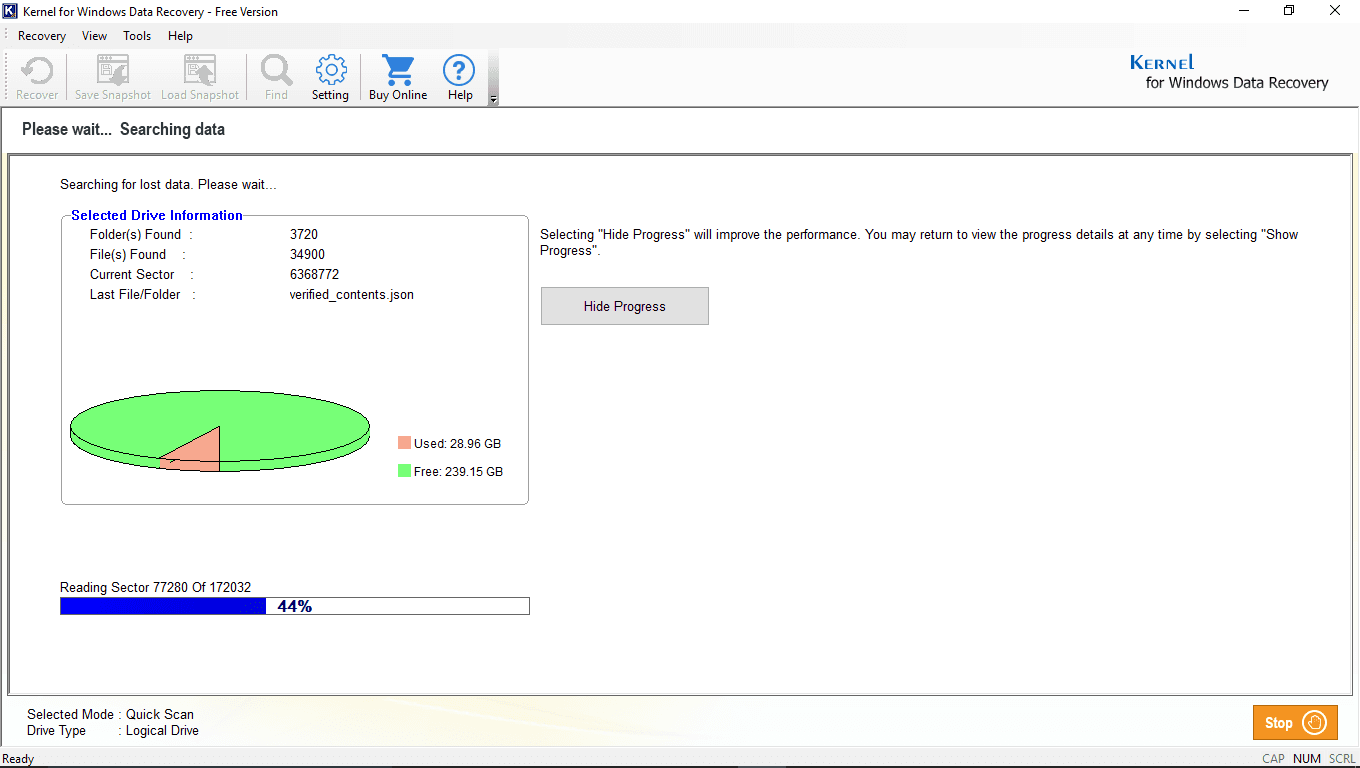1360x768 pixels.
Task: Expand the toolbar overflow arrow
Action: [493, 99]
